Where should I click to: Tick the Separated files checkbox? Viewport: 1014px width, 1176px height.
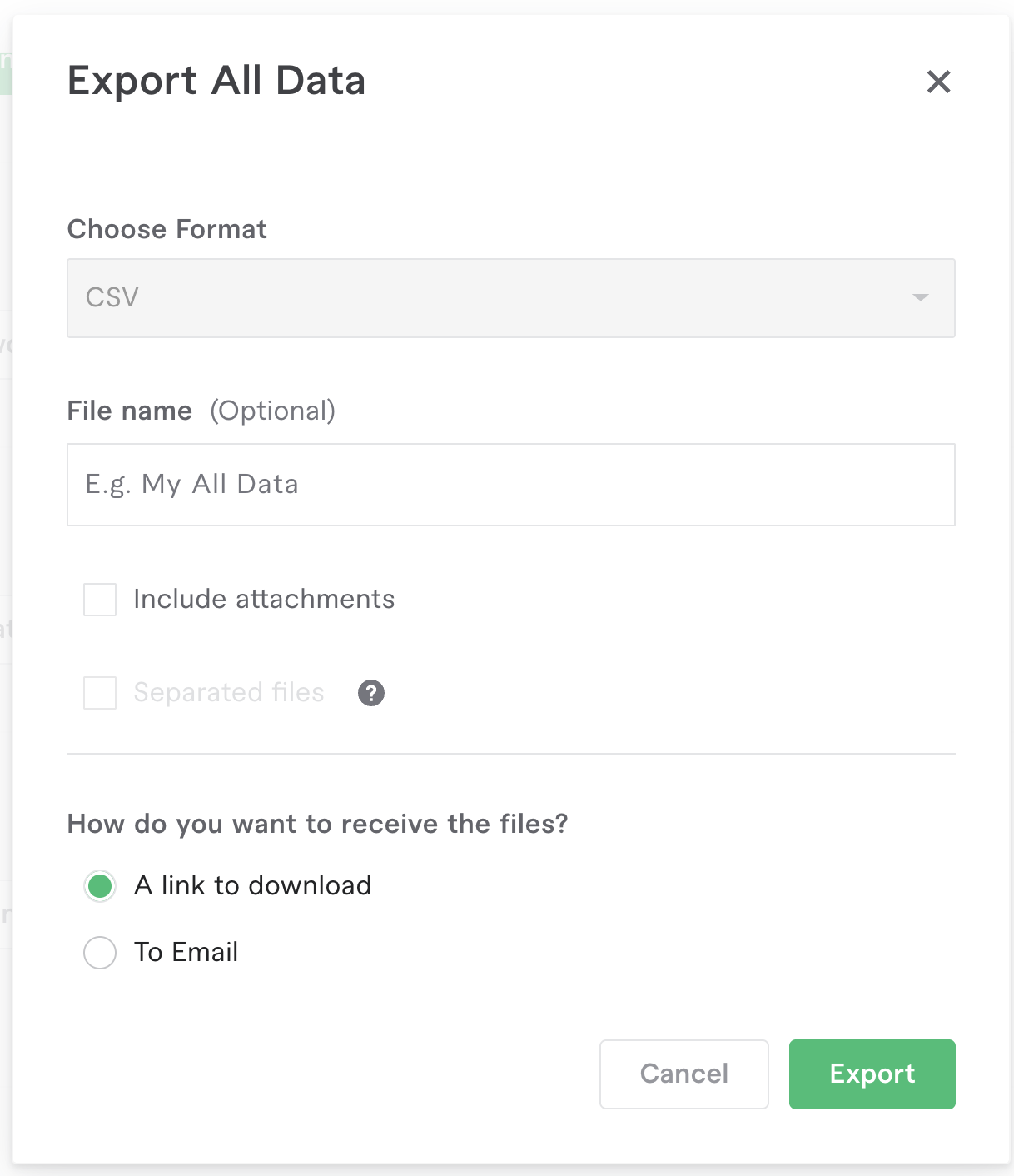100,693
